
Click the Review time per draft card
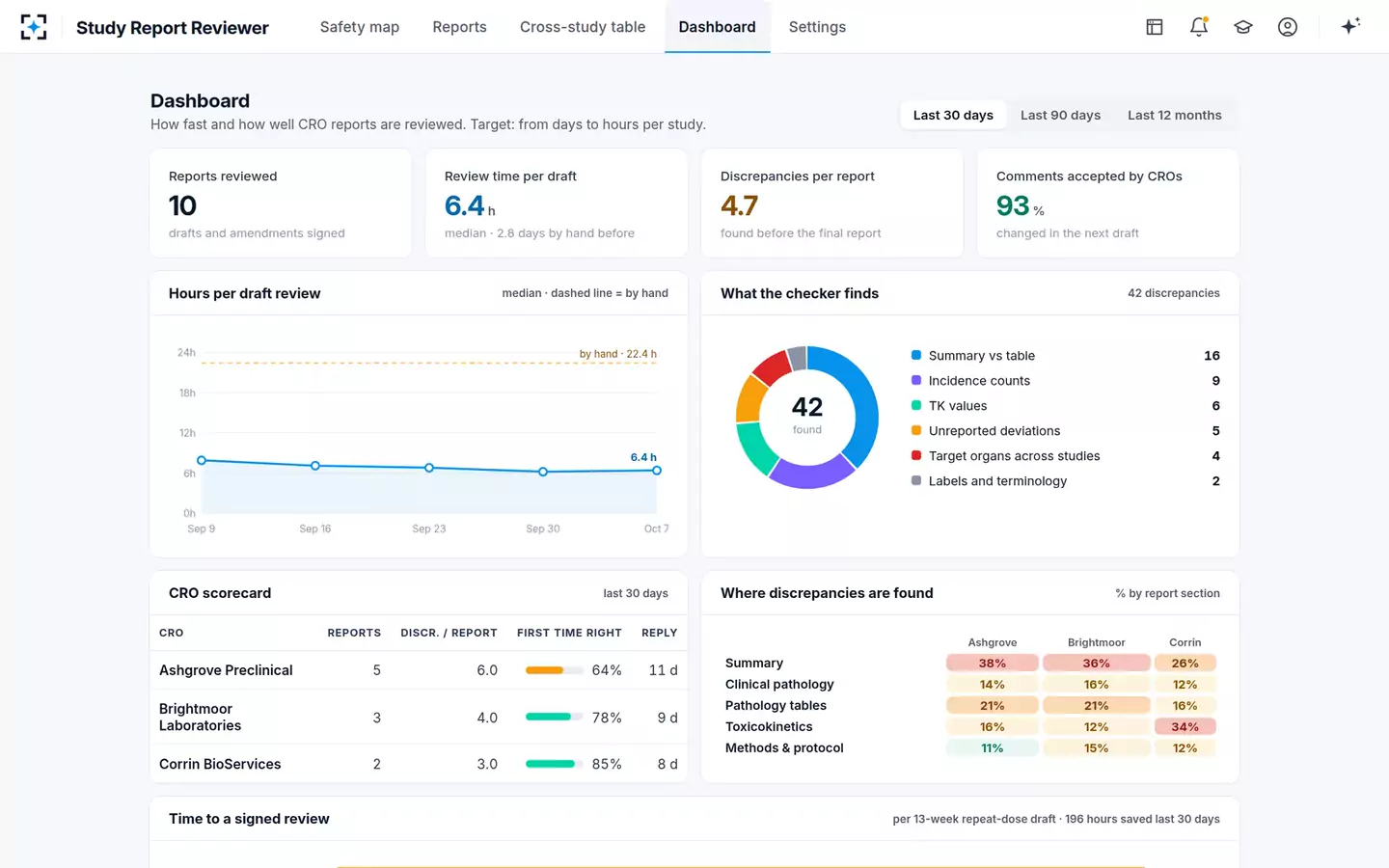tap(557, 203)
